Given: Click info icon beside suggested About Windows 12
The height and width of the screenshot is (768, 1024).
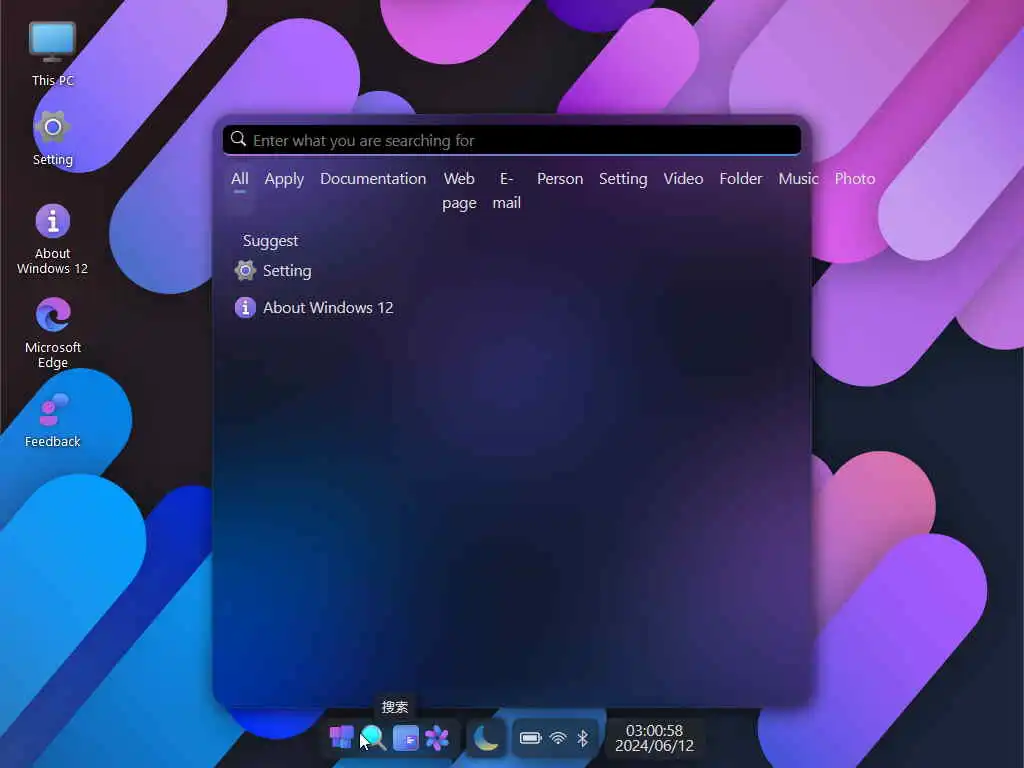Looking at the screenshot, I should click(x=246, y=308).
